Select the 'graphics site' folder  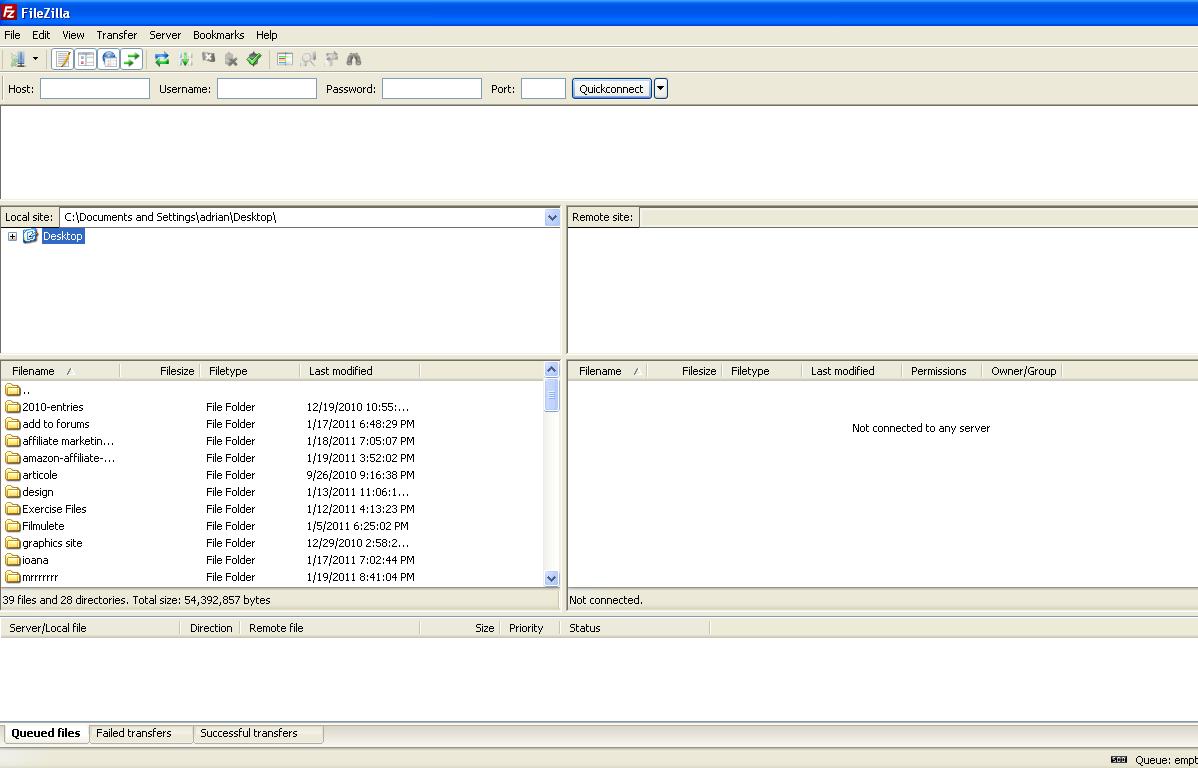coord(44,543)
